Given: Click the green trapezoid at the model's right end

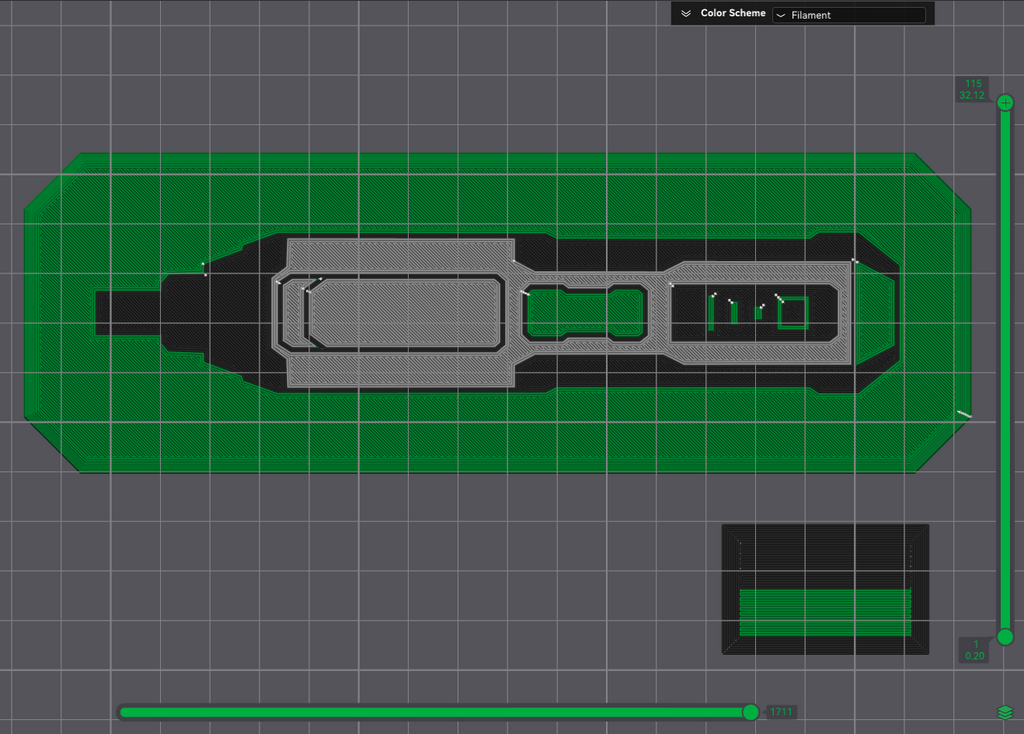Looking at the screenshot, I should [x=875, y=314].
